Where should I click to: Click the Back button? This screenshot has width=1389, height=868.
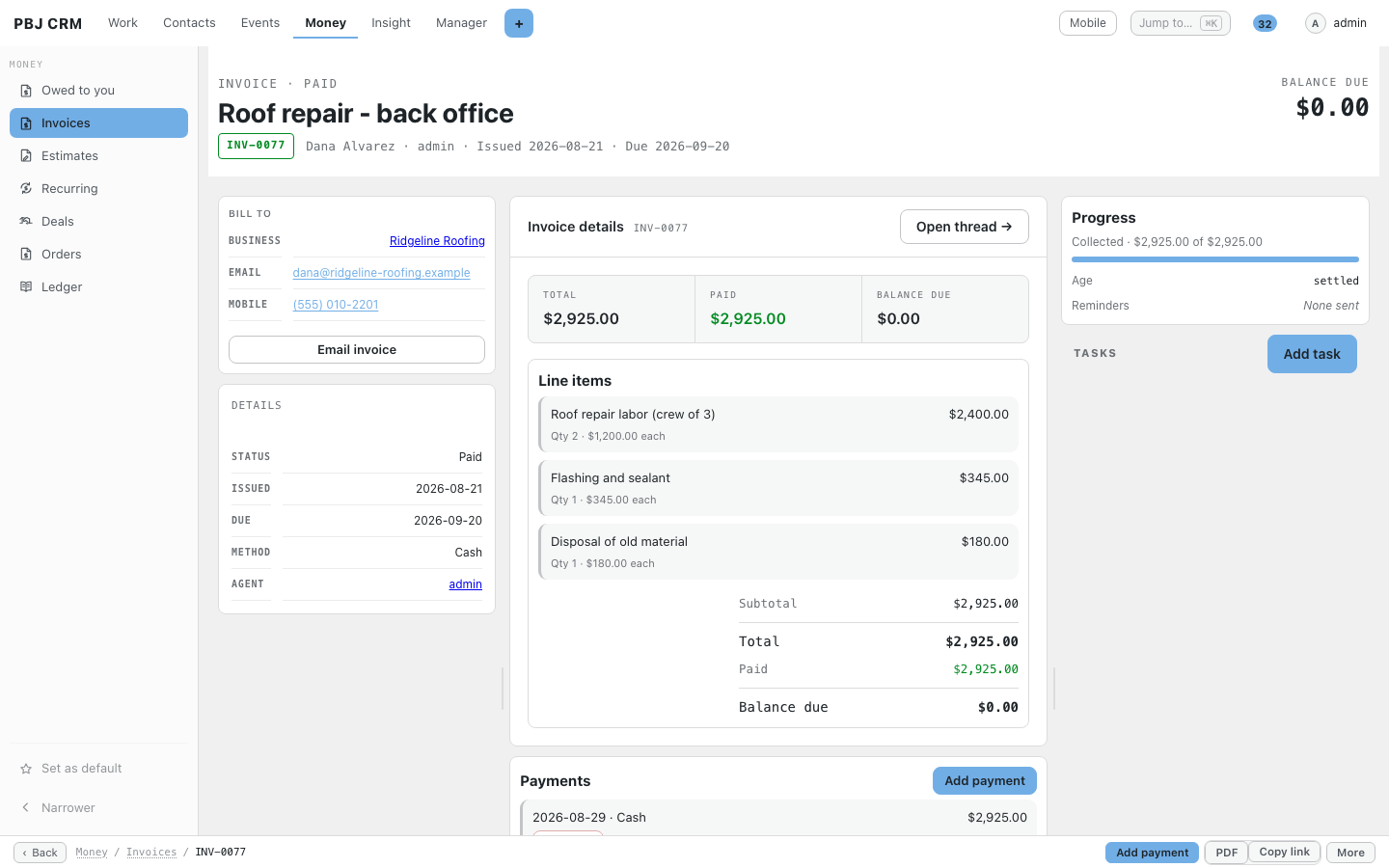pyautogui.click(x=40, y=853)
